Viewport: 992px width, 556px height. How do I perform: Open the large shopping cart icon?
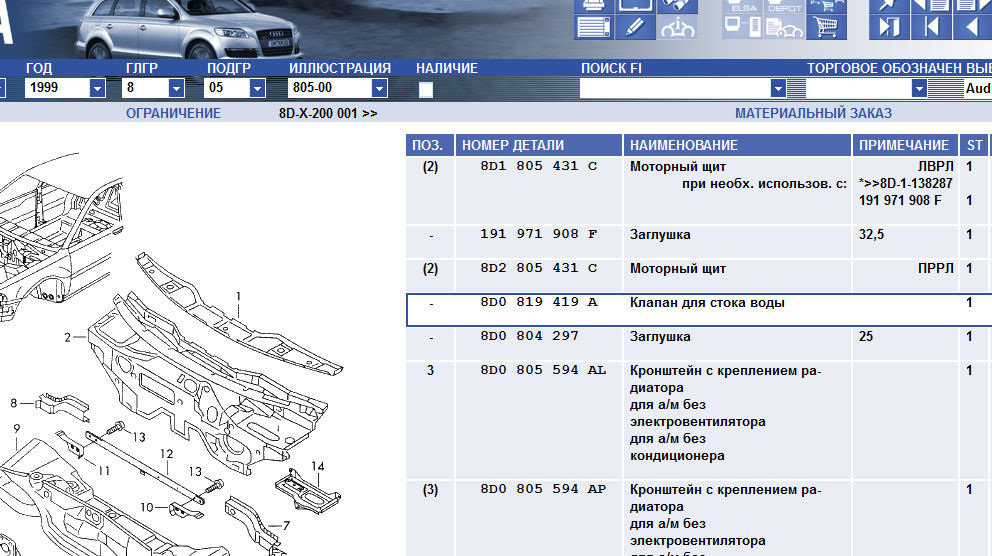pyautogui.click(x=826, y=27)
